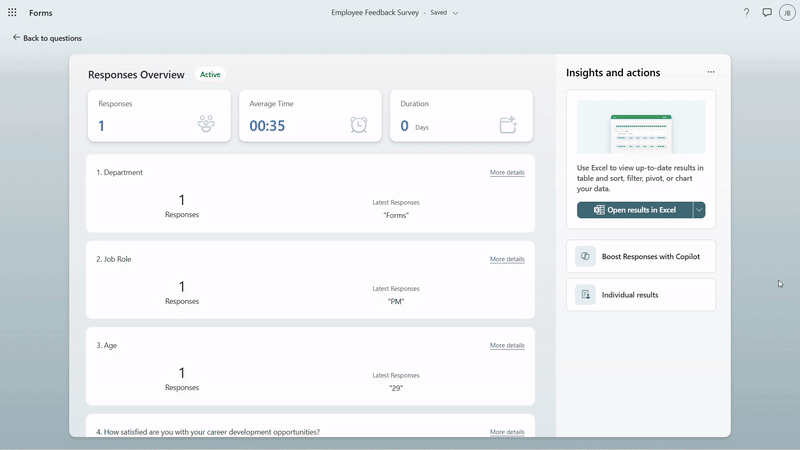This screenshot has width=800, height=450.
Task: Click the Forms app title
Action: [40, 13]
